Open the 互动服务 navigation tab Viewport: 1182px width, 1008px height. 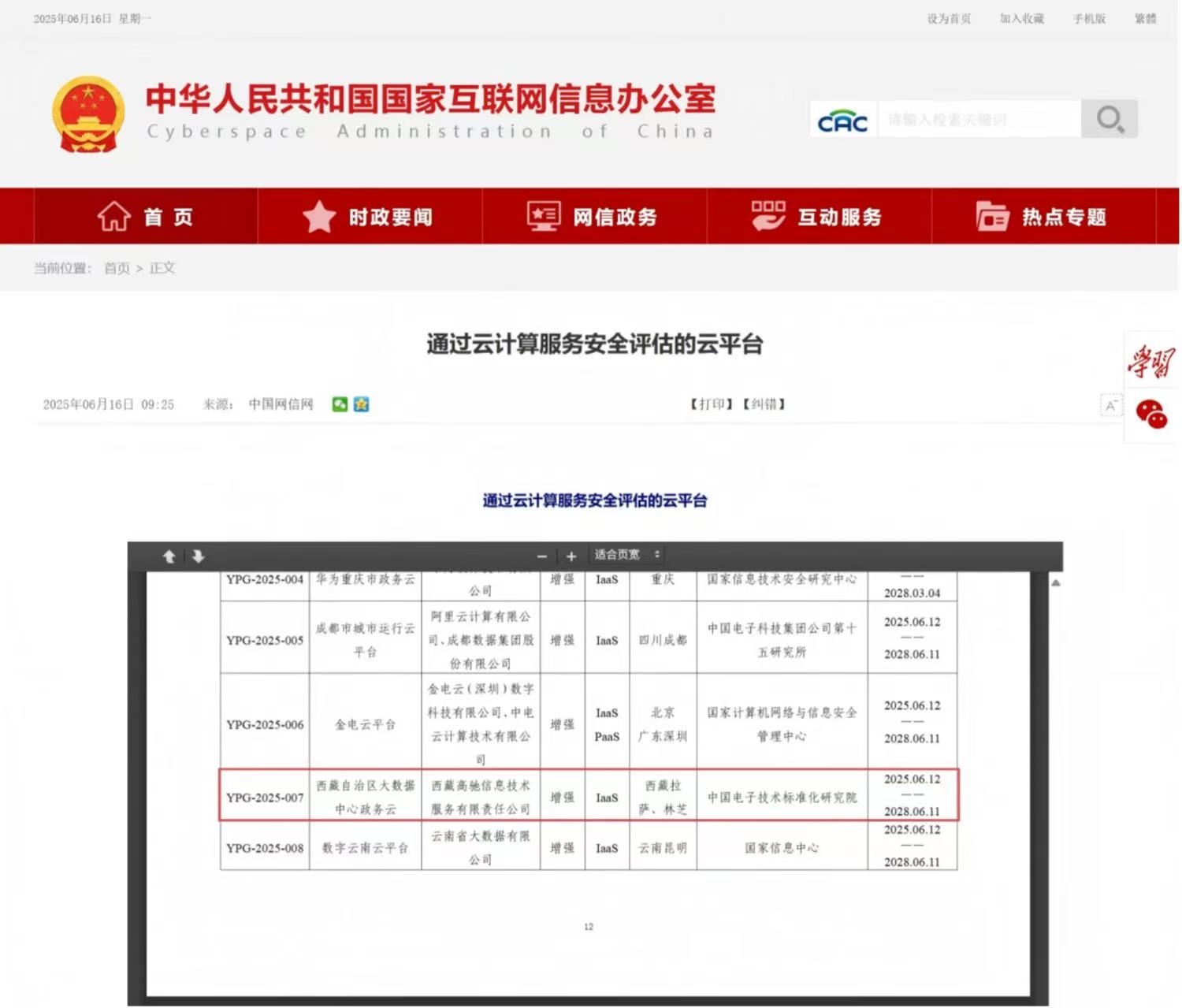coord(819,216)
